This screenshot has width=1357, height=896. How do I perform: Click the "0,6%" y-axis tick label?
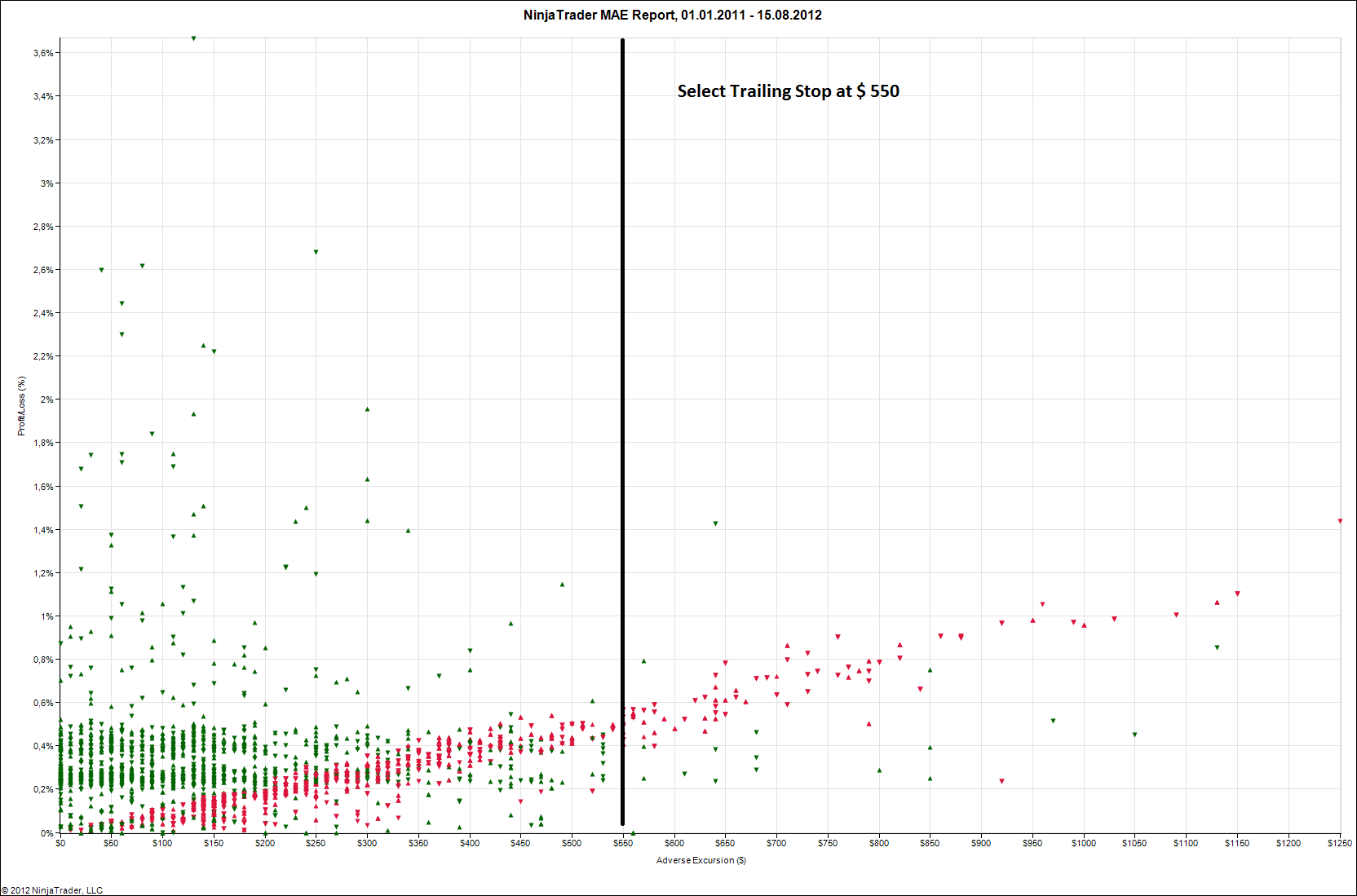(43, 703)
